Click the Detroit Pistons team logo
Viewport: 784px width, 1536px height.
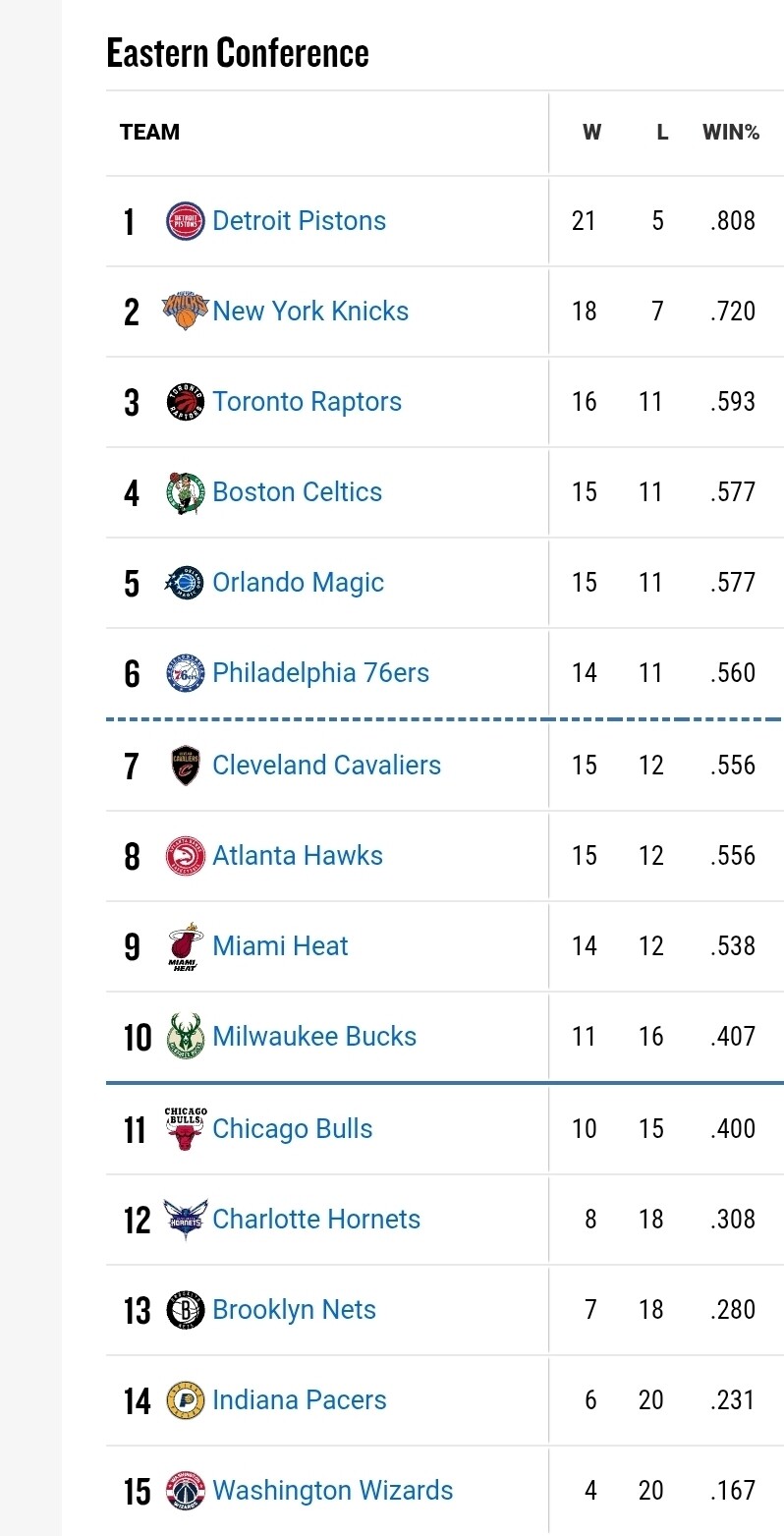click(x=185, y=221)
